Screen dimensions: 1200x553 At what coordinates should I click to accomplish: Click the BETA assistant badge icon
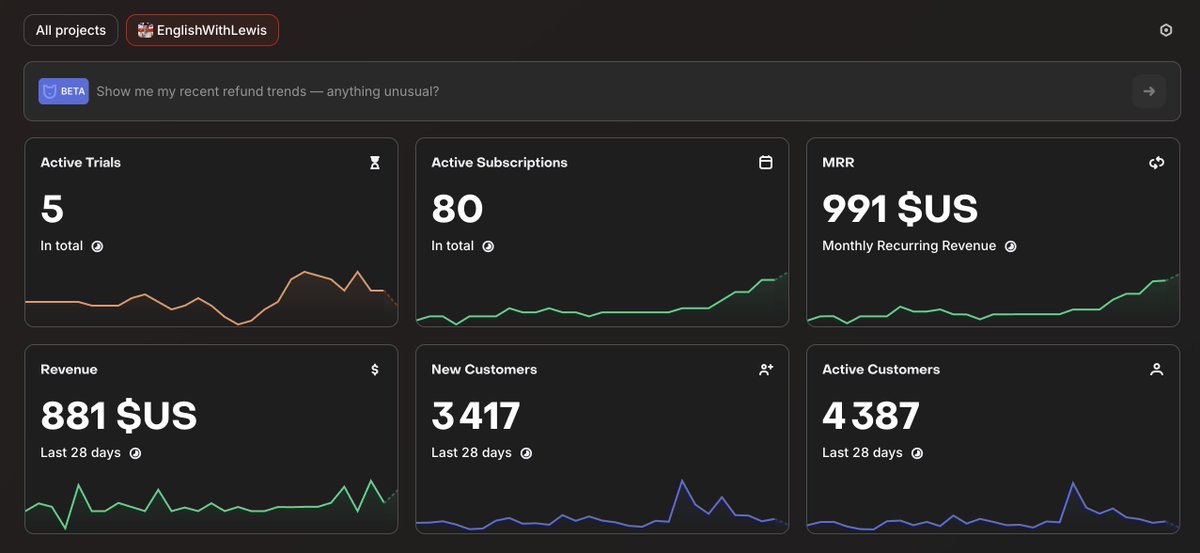coord(64,91)
